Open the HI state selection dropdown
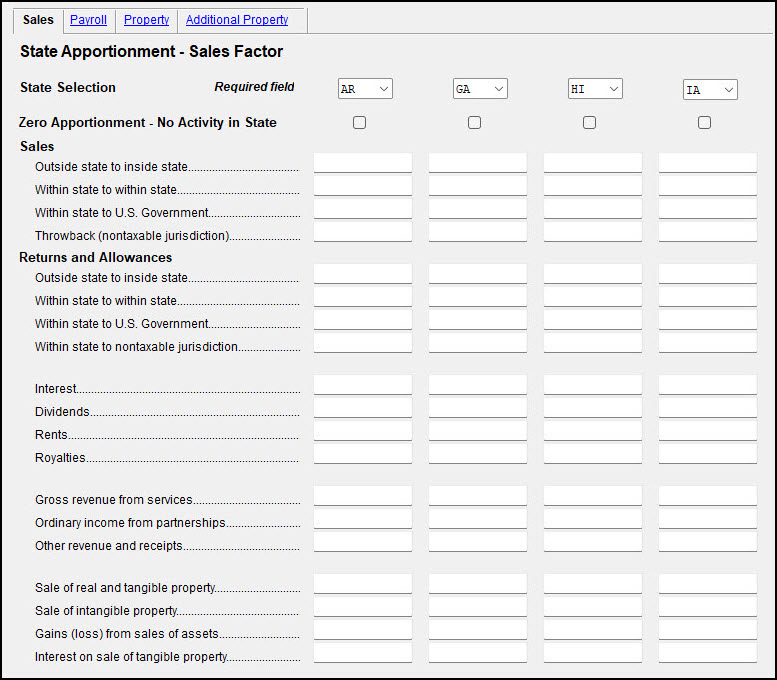The width and height of the screenshot is (777, 680). point(595,89)
